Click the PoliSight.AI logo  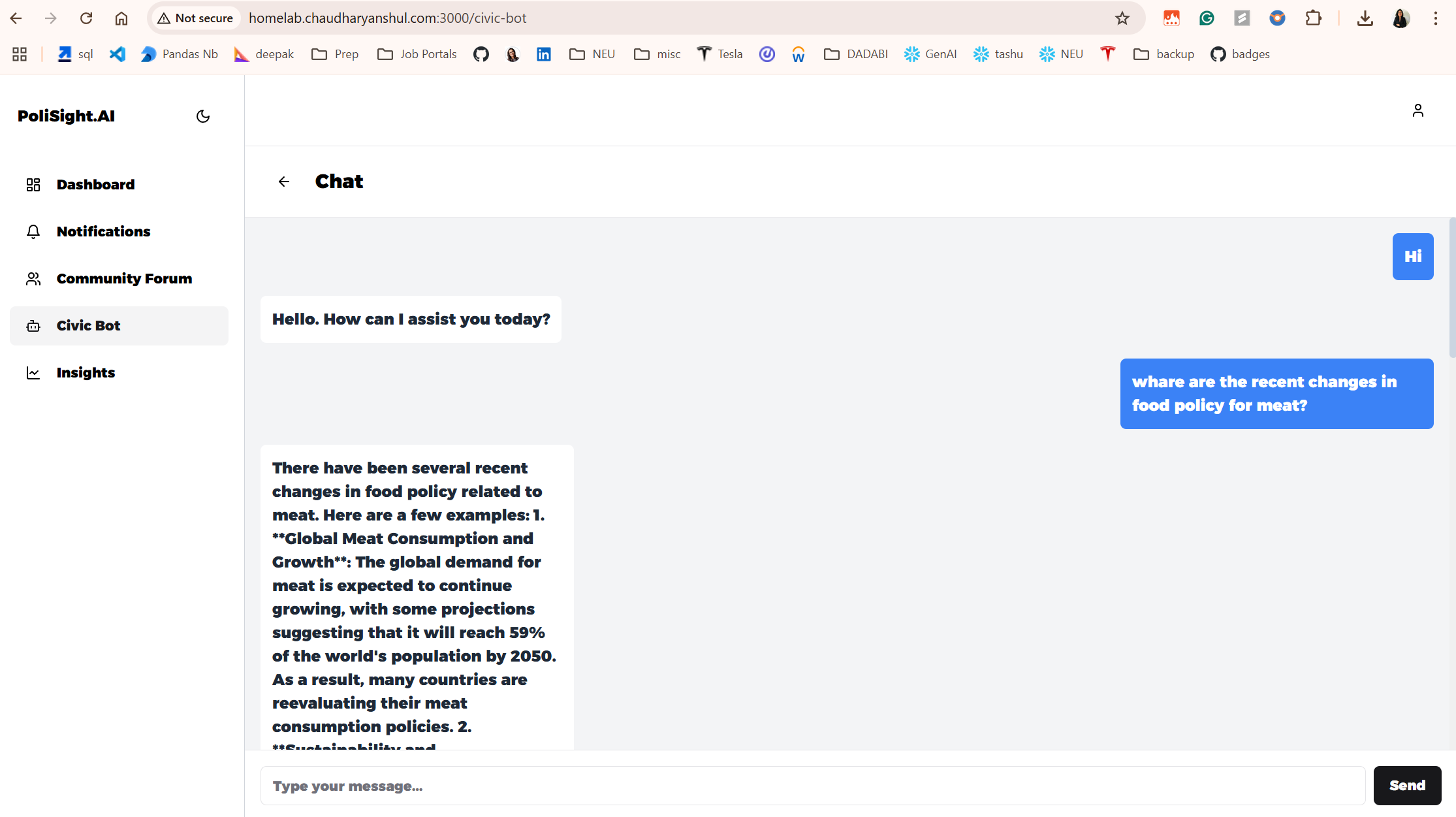pyautogui.click(x=66, y=116)
